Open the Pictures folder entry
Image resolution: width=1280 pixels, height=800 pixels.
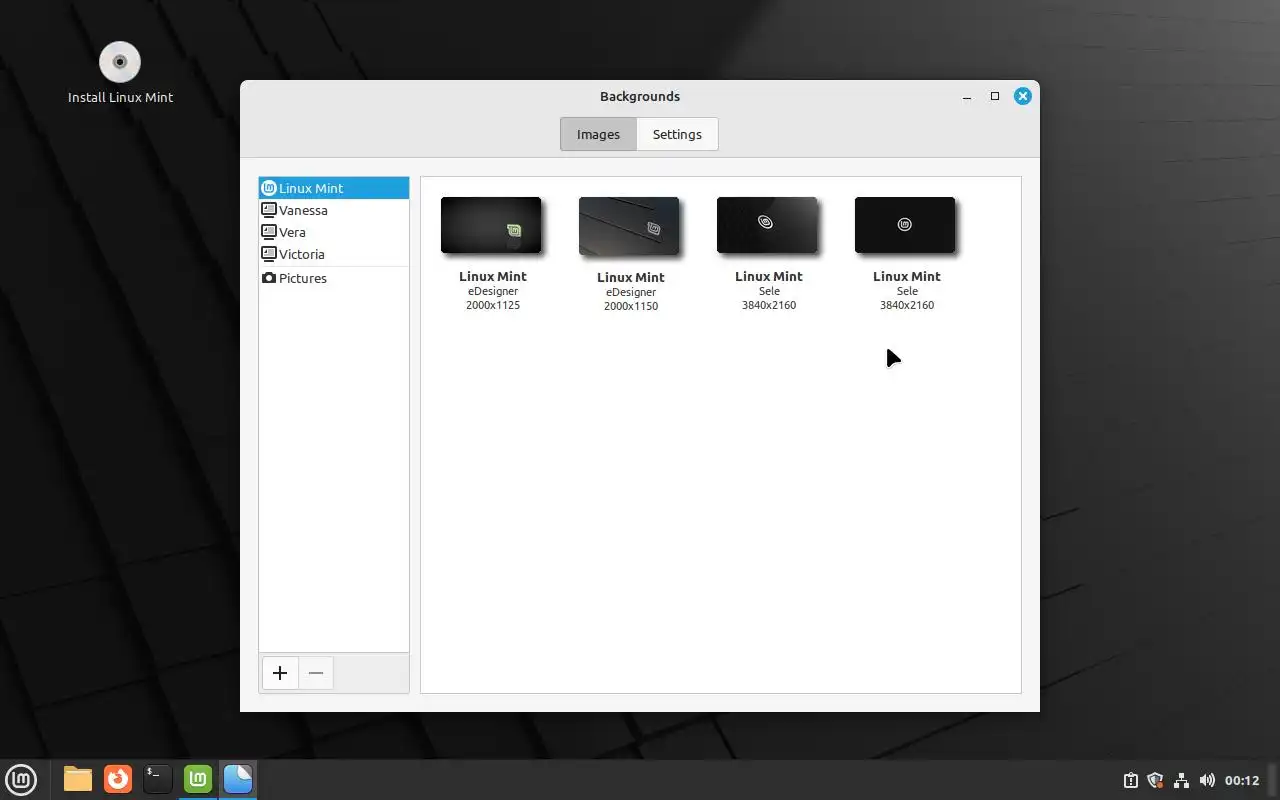(x=334, y=278)
